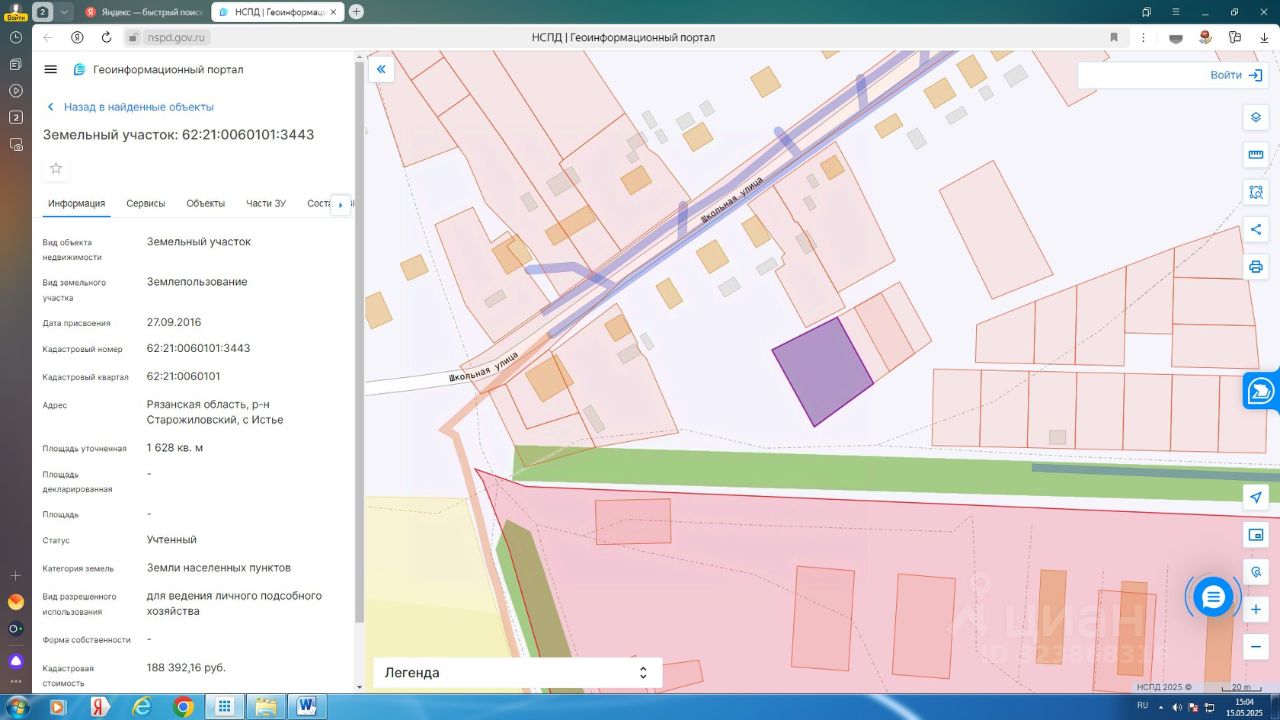Click the highlighted purple land parcel
Viewport: 1280px width, 720px height.
pyautogui.click(x=822, y=373)
